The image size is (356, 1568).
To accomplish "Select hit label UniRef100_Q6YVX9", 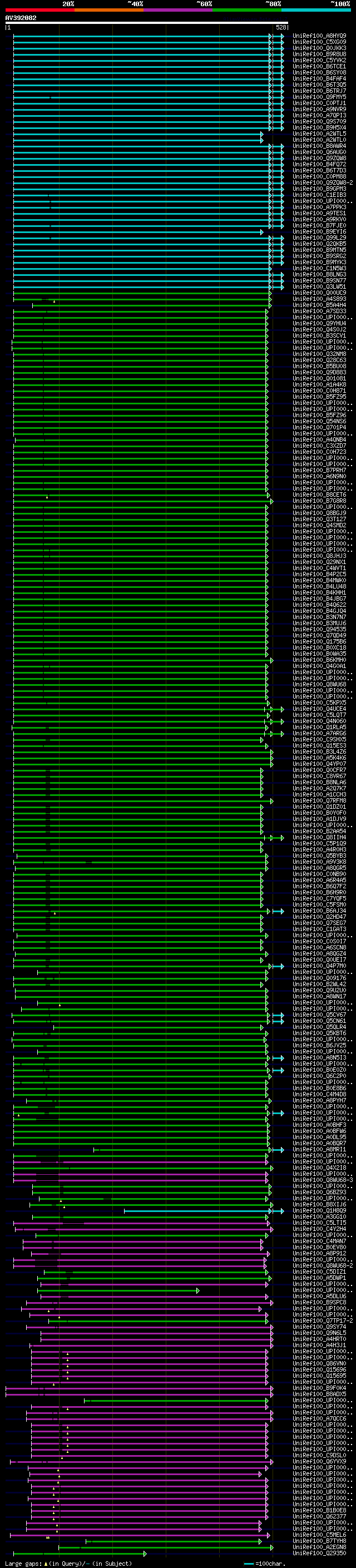I will [x=319, y=1461].
